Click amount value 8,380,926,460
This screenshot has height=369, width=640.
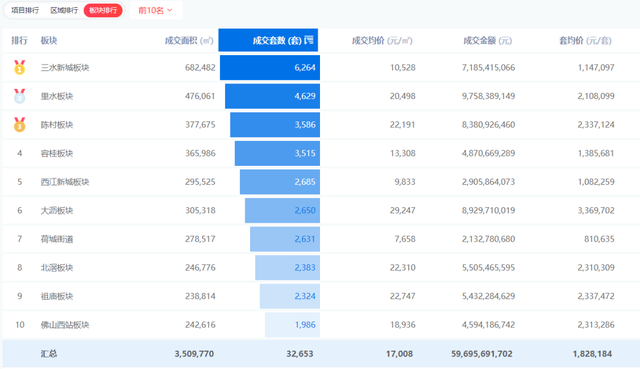tap(488, 124)
